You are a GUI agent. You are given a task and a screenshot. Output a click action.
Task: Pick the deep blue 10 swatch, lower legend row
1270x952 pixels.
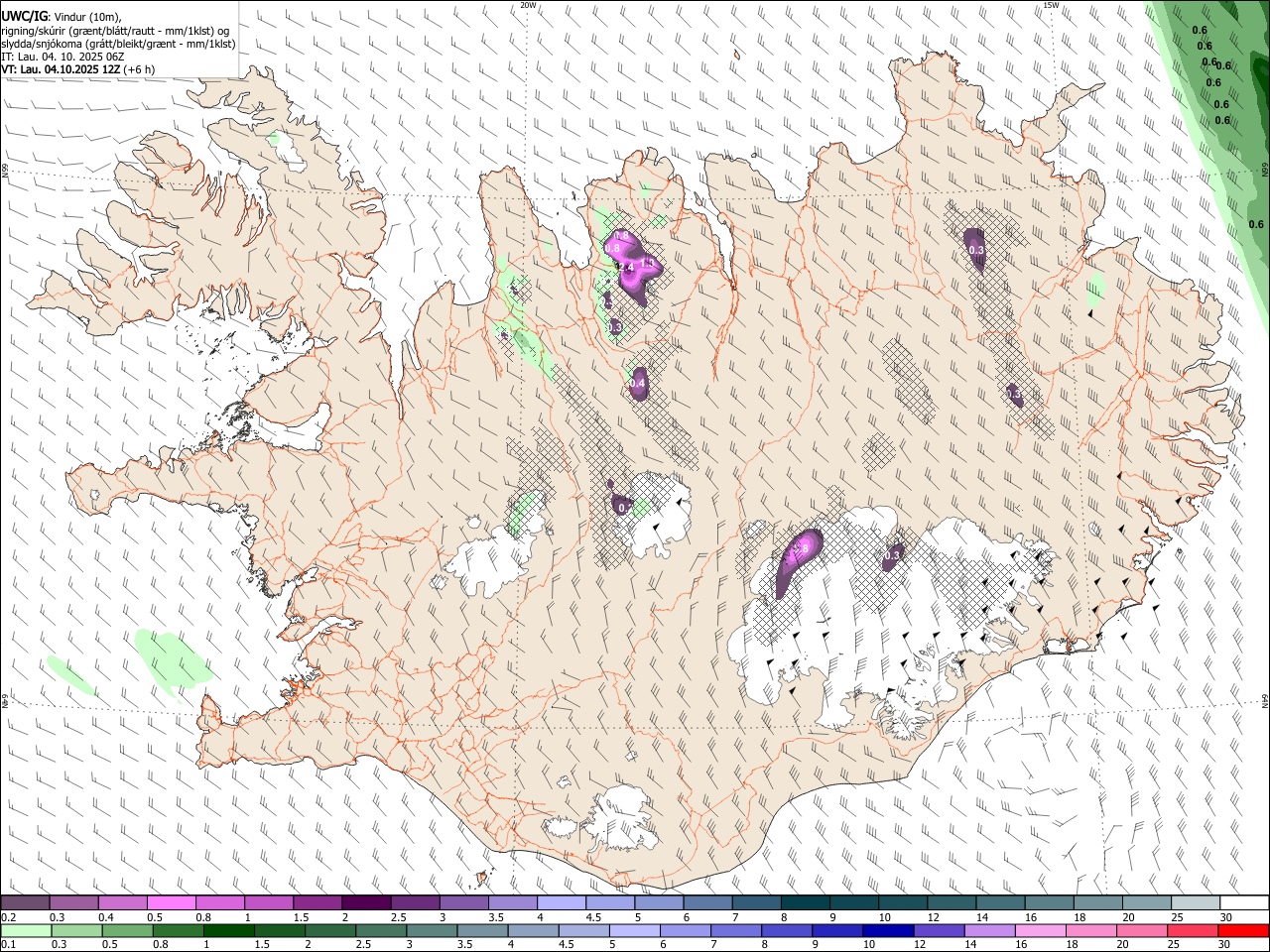[889, 930]
